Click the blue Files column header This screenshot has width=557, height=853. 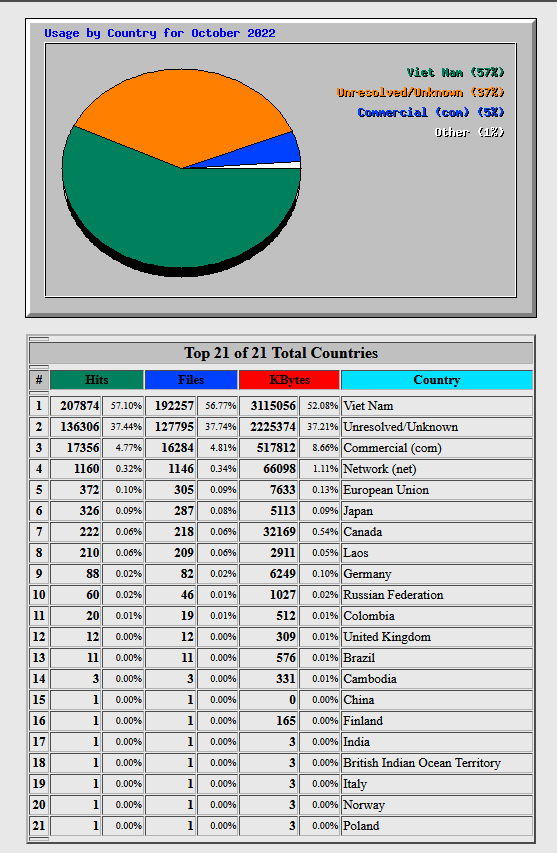click(x=191, y=380)
